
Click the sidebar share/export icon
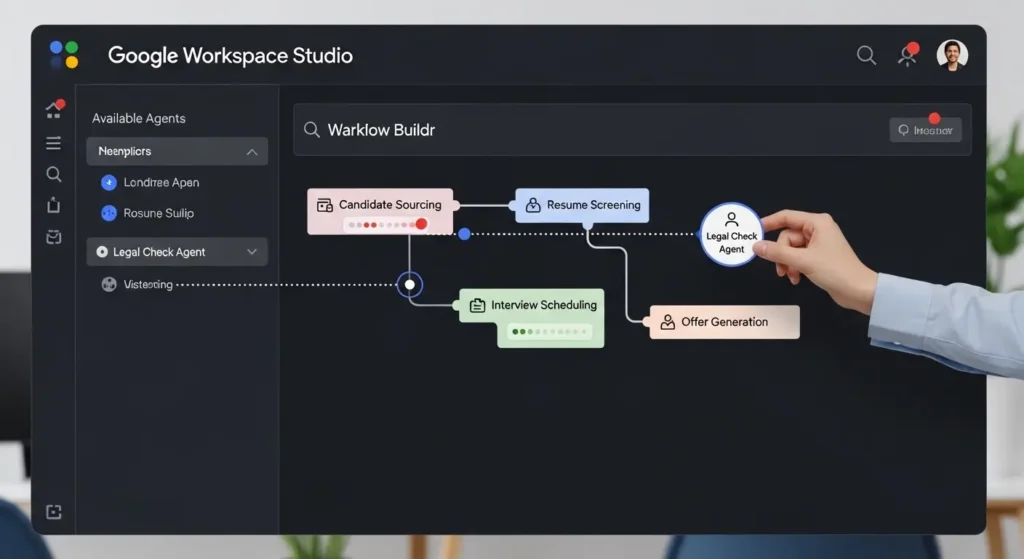pos(54,205)
